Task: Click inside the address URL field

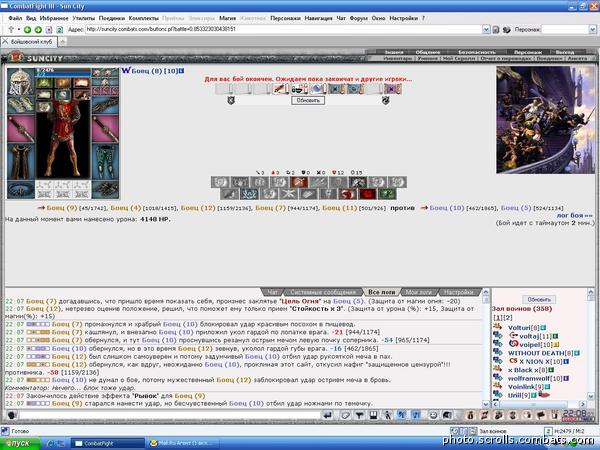Action: 283,29
